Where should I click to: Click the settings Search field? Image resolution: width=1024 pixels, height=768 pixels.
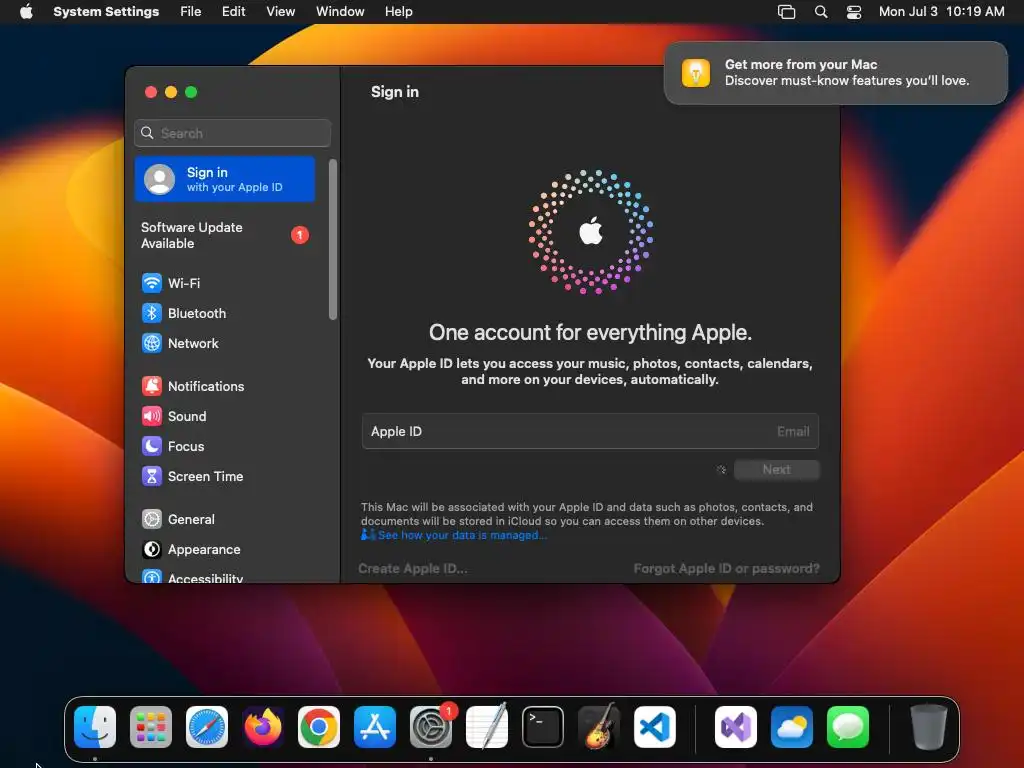click(232, 133)
